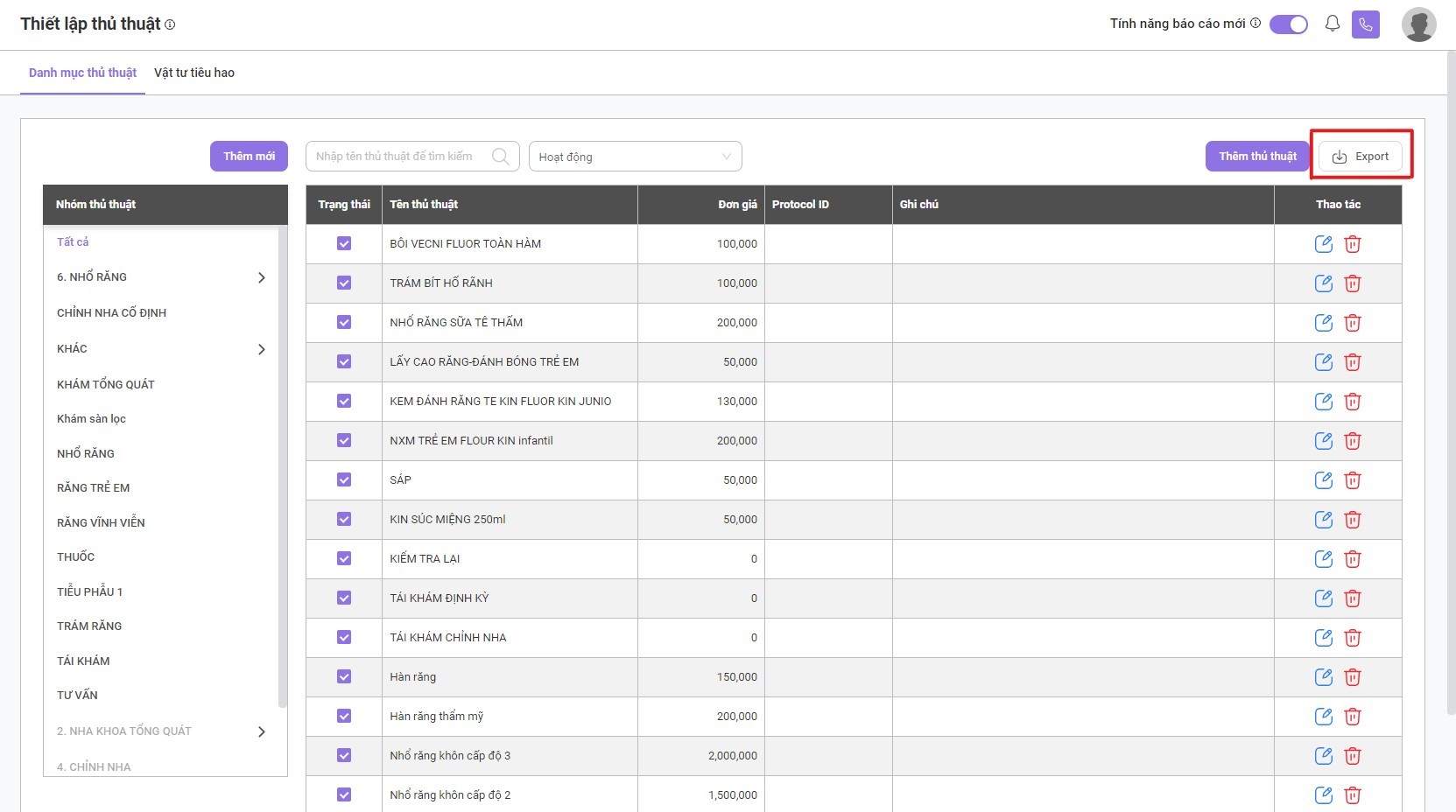
Task: Expand 2. NHA KHOA TỔNG QUÁT group
Action: click(x=261, y=731)
